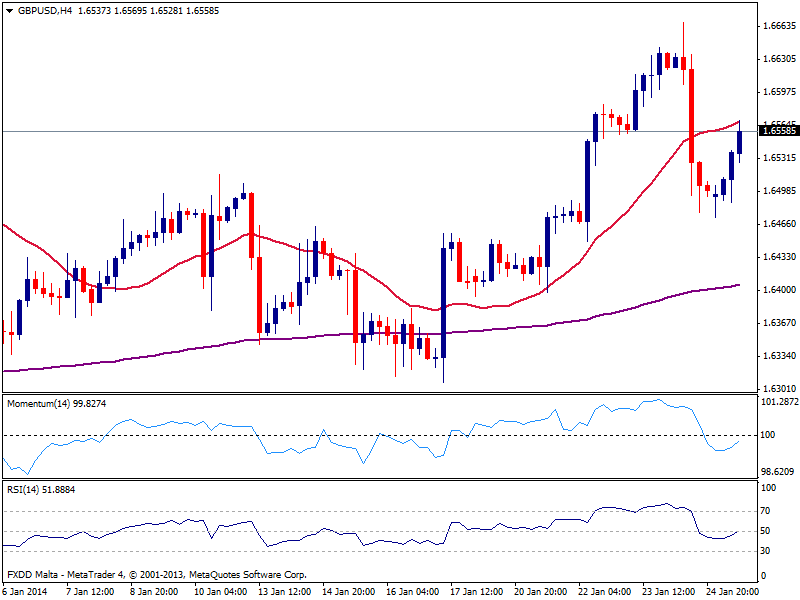Viewport: 800px width, 600px height.
Task: Click the price scale label 1.66305
Action: [779, 59]
